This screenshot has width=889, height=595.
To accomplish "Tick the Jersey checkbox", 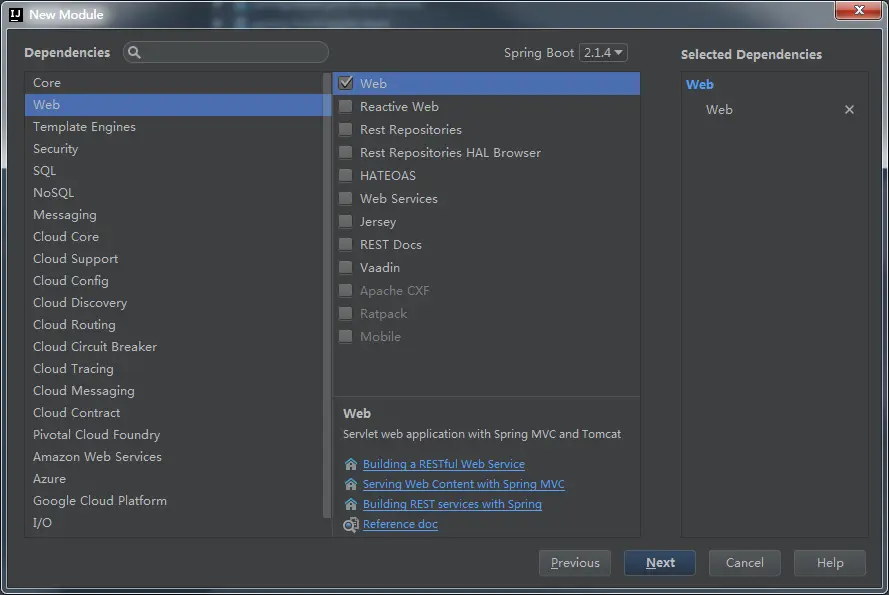I will point(345,221).
